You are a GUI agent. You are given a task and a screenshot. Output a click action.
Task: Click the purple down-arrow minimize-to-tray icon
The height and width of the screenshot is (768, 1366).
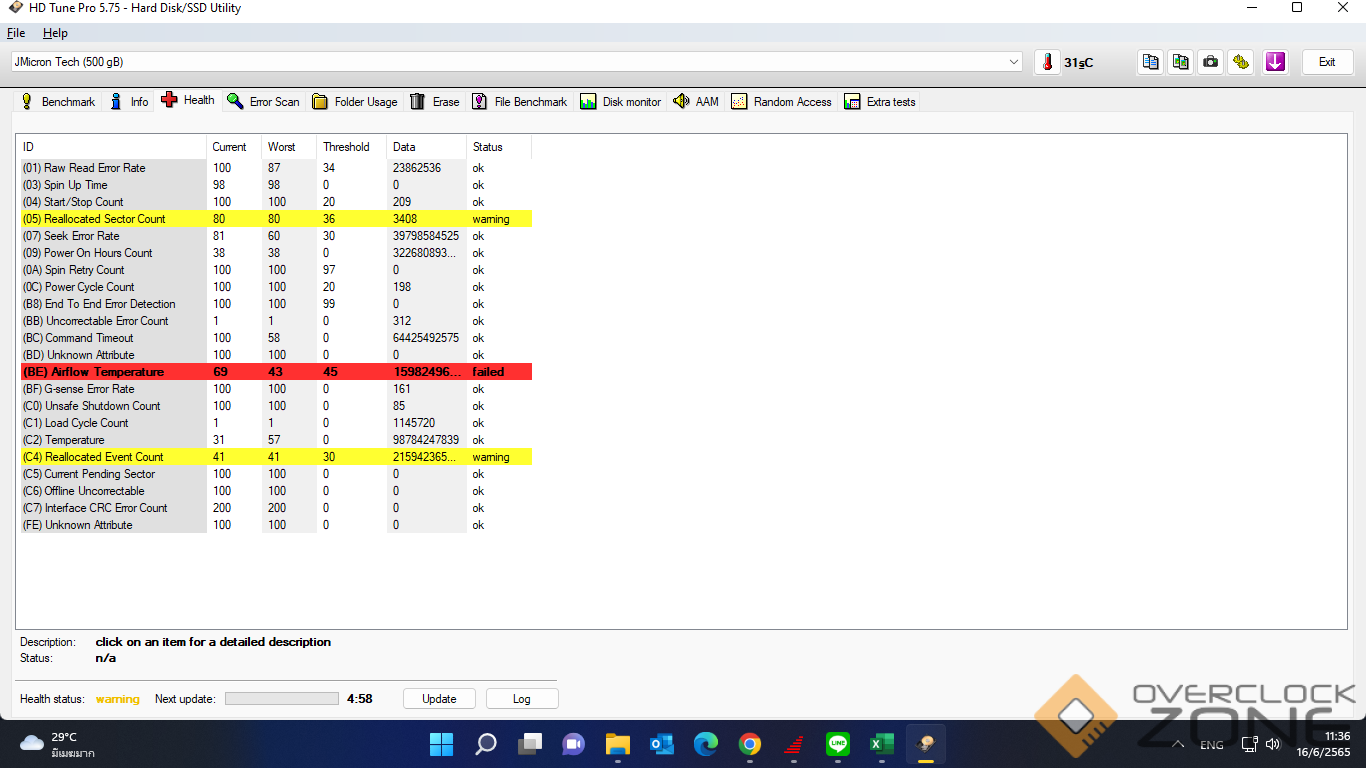[1275, 62]
